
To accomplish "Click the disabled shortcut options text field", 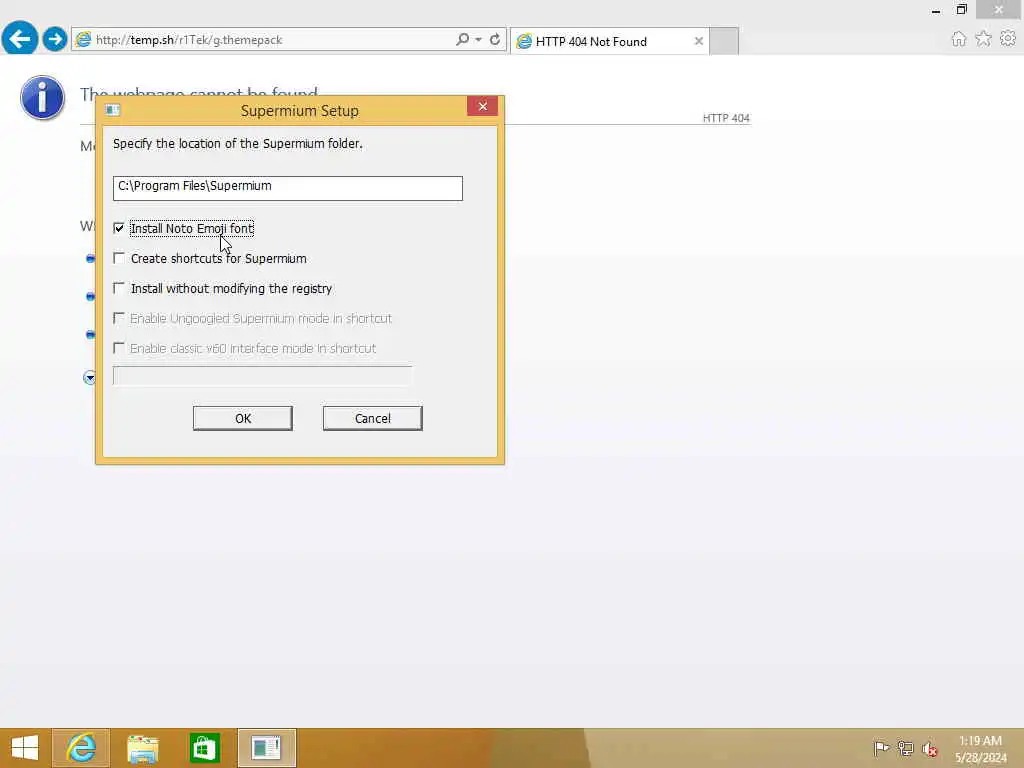I will pos(263,376).
